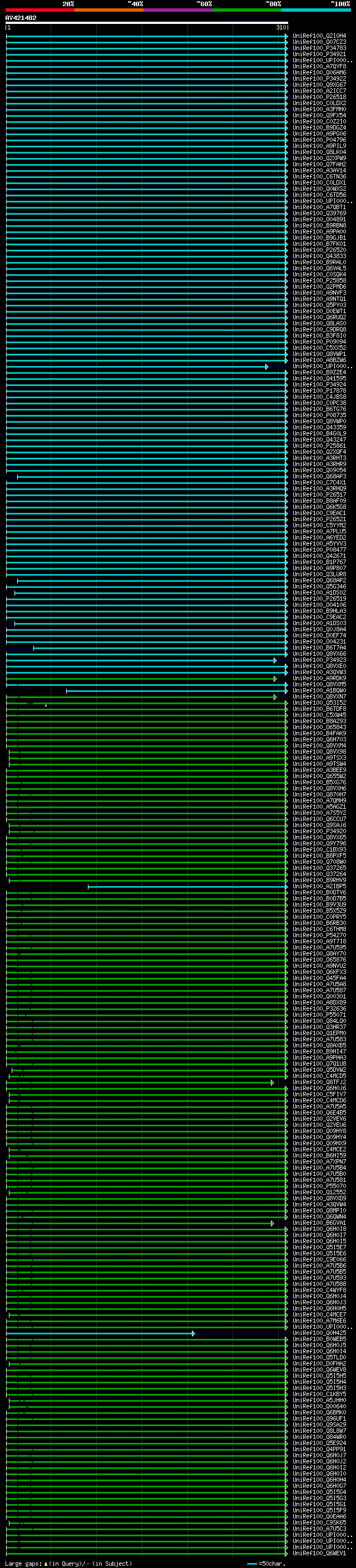356x1568 pixels.
Task: Click the green ~80% identity color bar
Action: coord(247,10)
